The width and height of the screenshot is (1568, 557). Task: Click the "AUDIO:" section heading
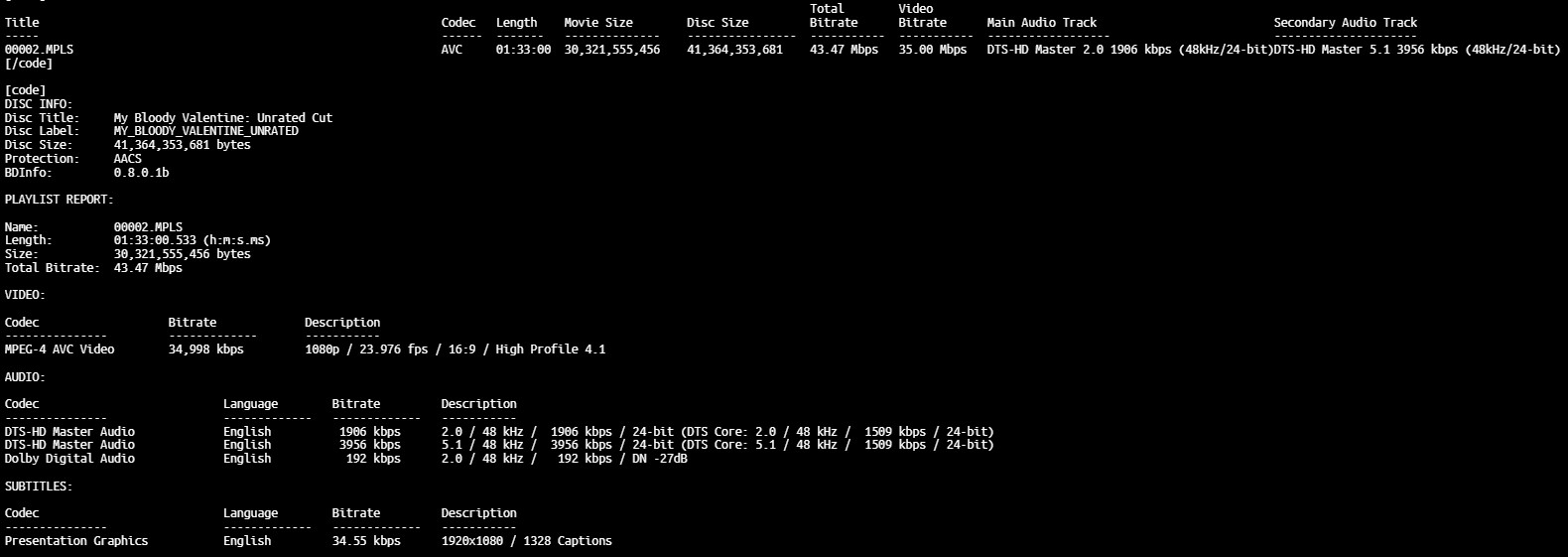pyautogui.click(x=25, y=377)
